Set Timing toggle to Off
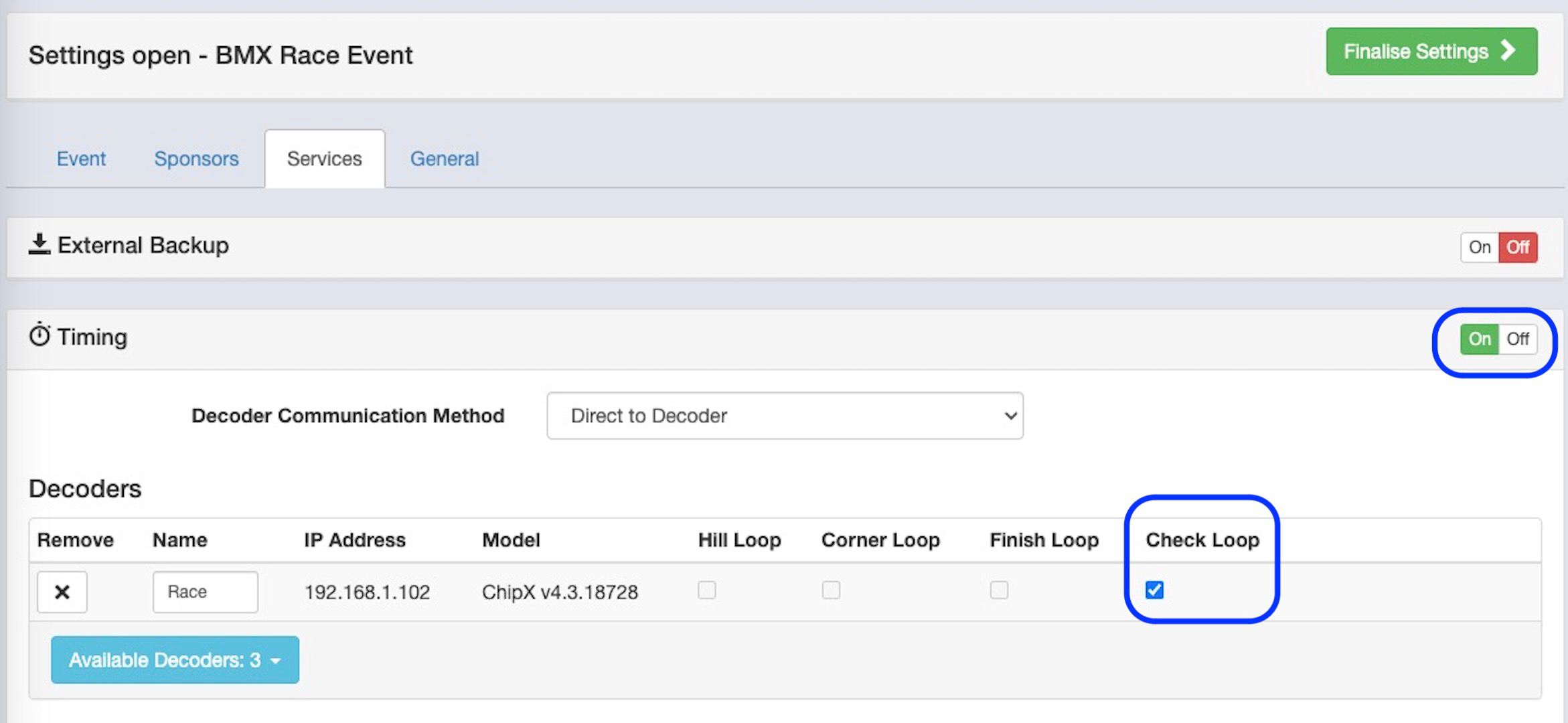Image resolution: width=1568 pixels, height=723 pixels. pyautogui.click(x=1518, y=339)
